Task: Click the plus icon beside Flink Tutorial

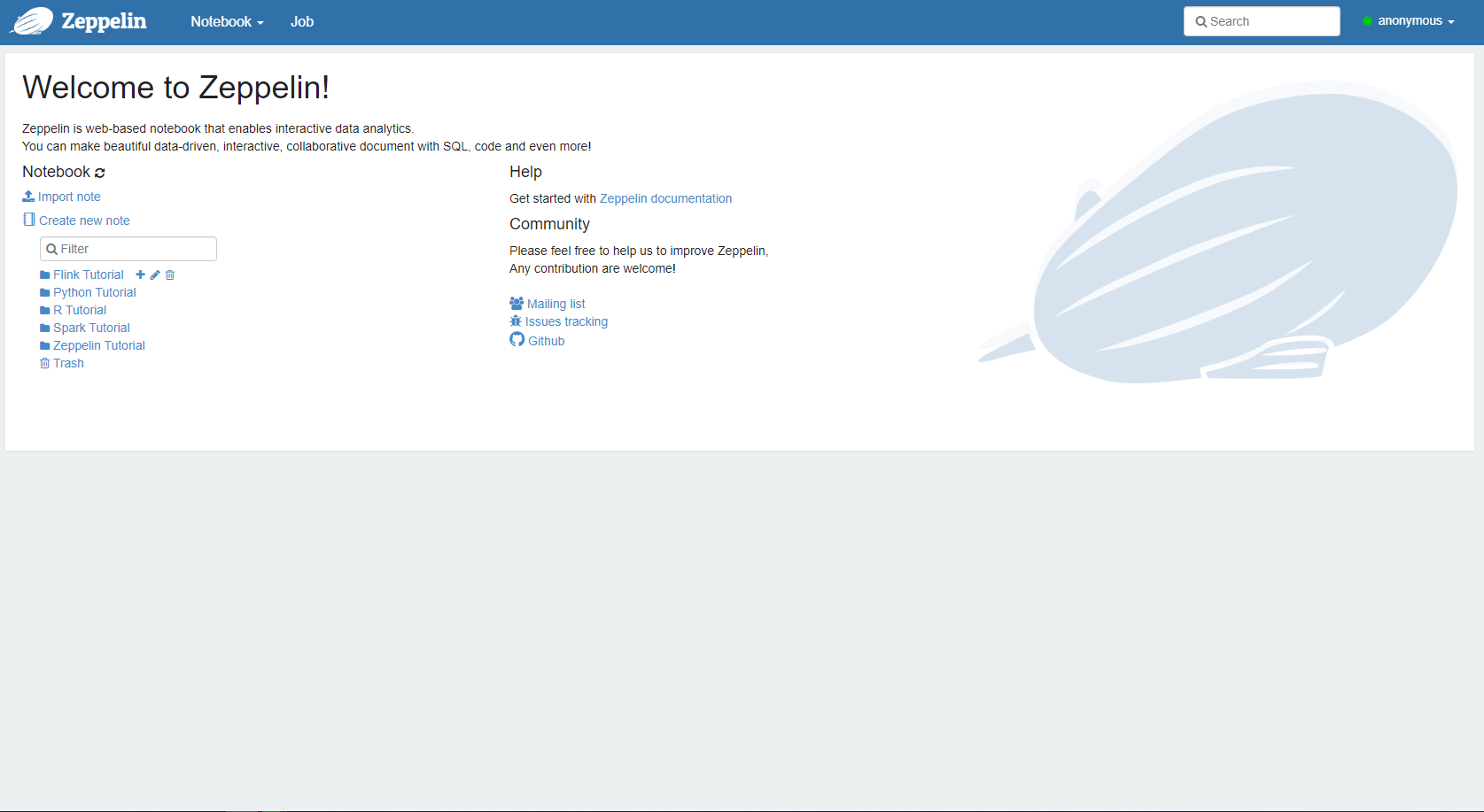Action: tap(140, 275)
